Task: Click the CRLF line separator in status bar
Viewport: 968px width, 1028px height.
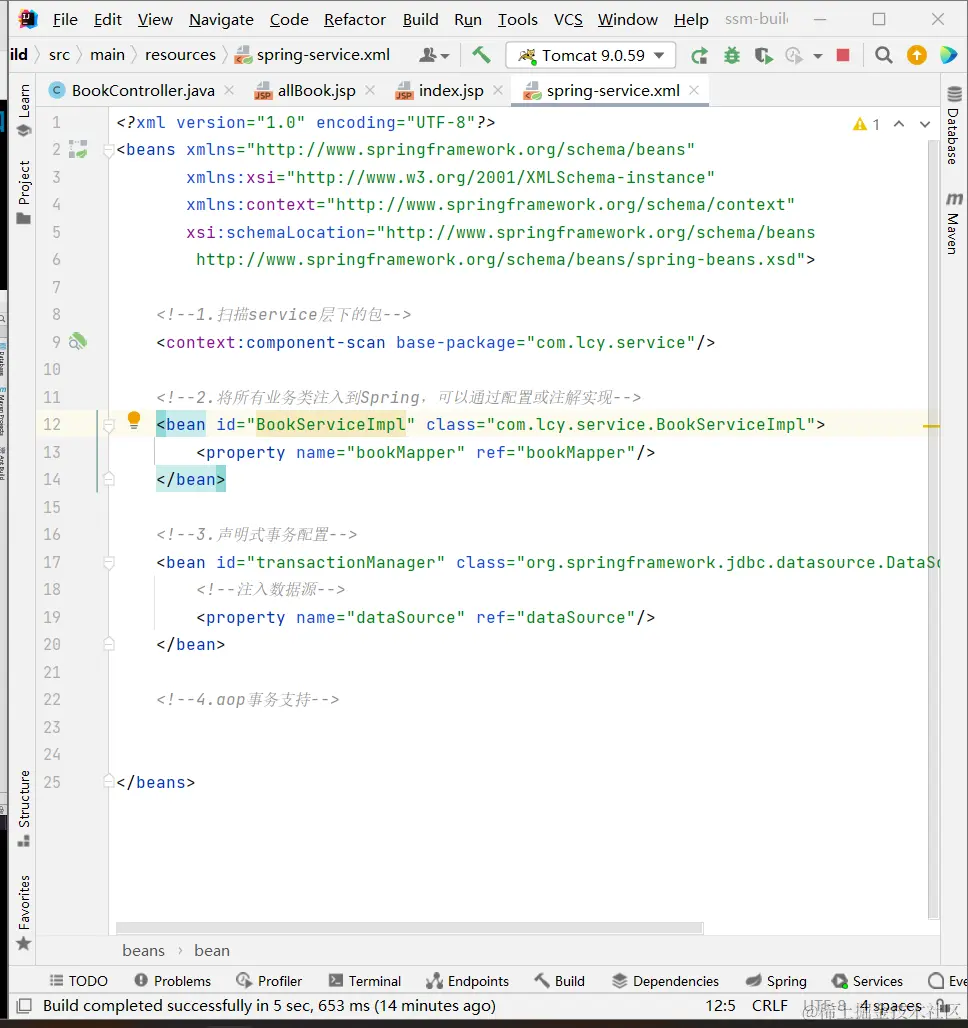Action: (769, 1006)
